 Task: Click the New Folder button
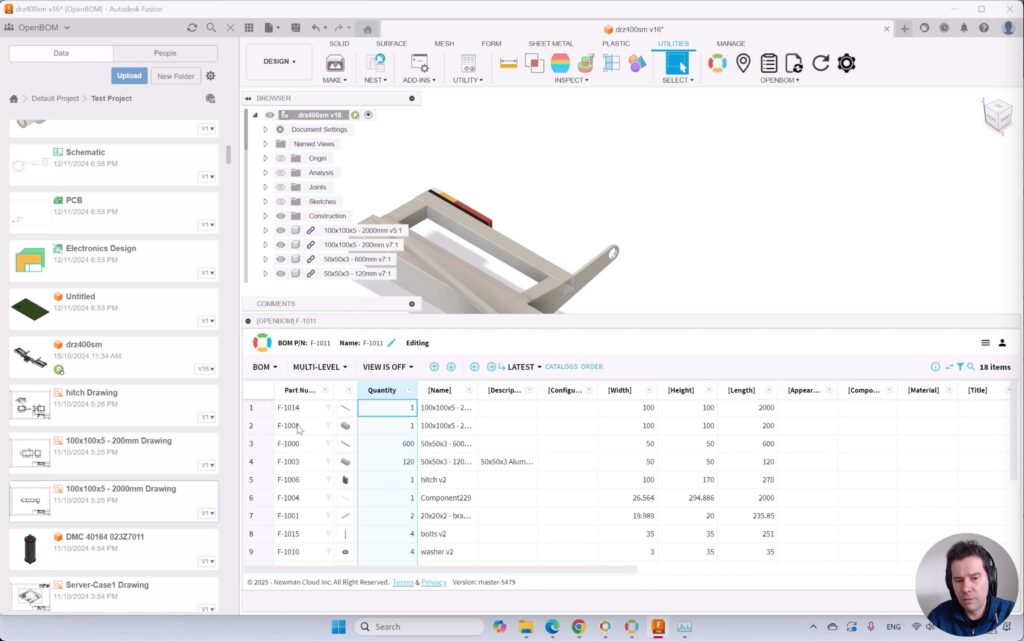176,76
